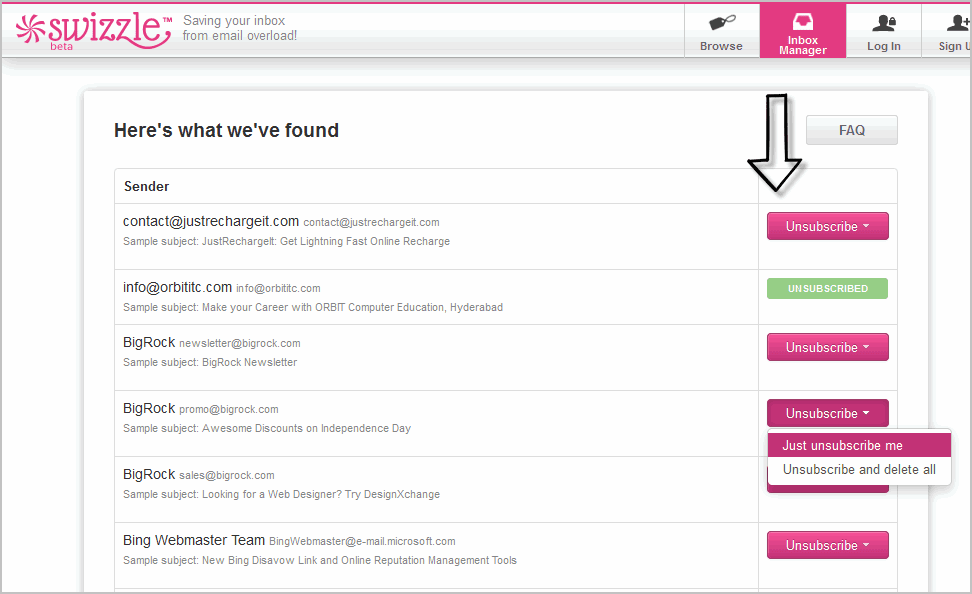Click the green UNSUBSCRIBED badge for info@orbititc.com
The width and height of the screenshot is (972, 594).
click(x=827, y=287)
